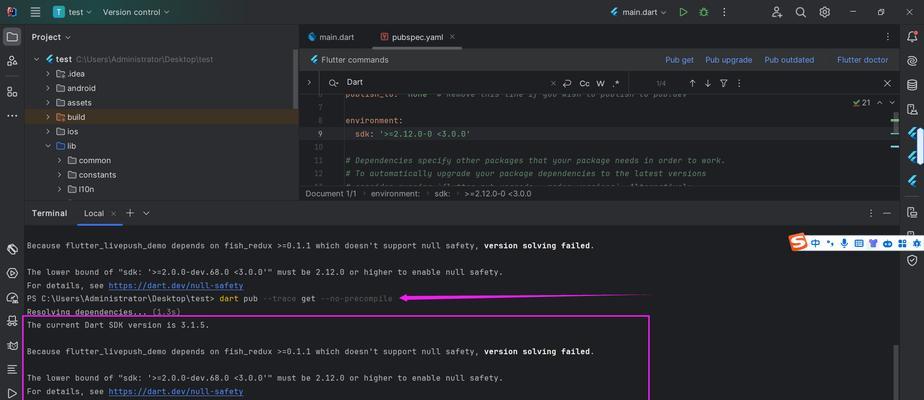The width and height of the screenshot is (924, 400).
Task: Run main.dart with the green play icon
Action: (x=683, y=12)
